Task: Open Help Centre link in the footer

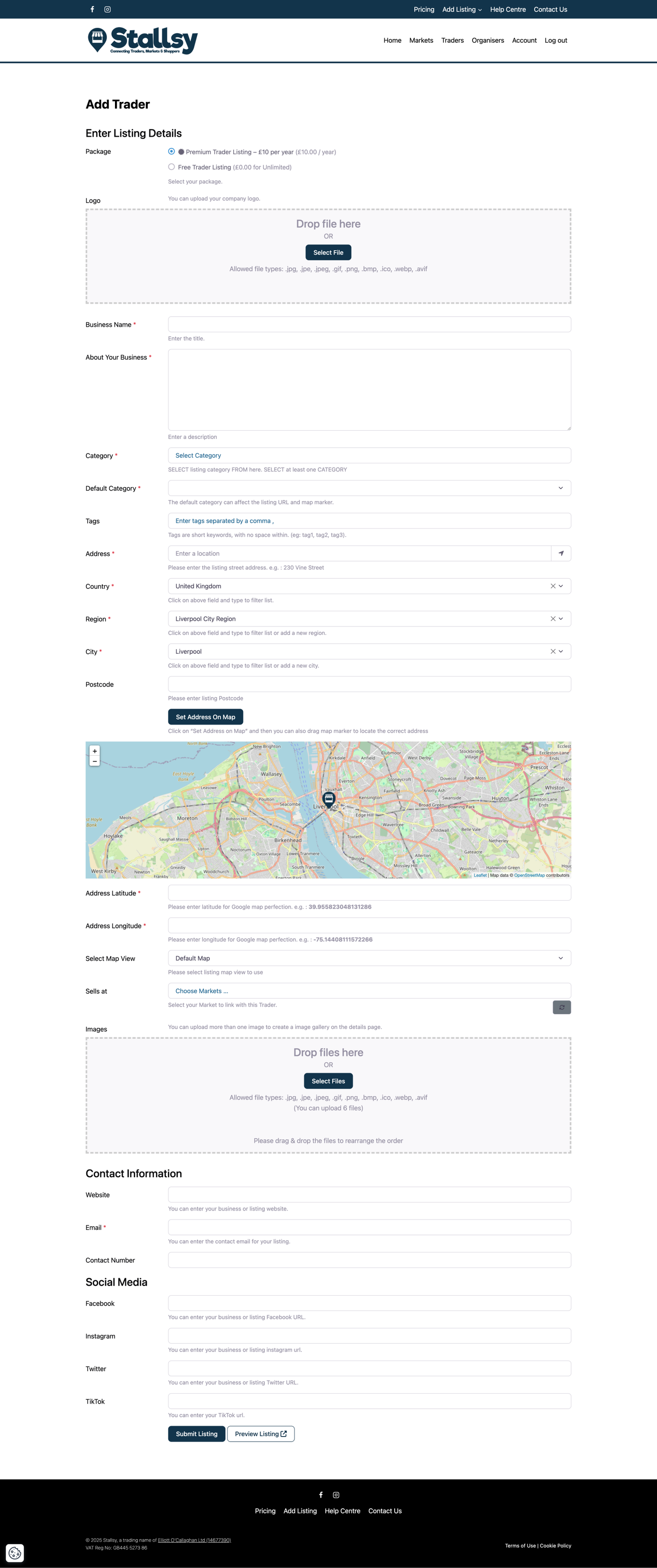Action: [343, 1511]
